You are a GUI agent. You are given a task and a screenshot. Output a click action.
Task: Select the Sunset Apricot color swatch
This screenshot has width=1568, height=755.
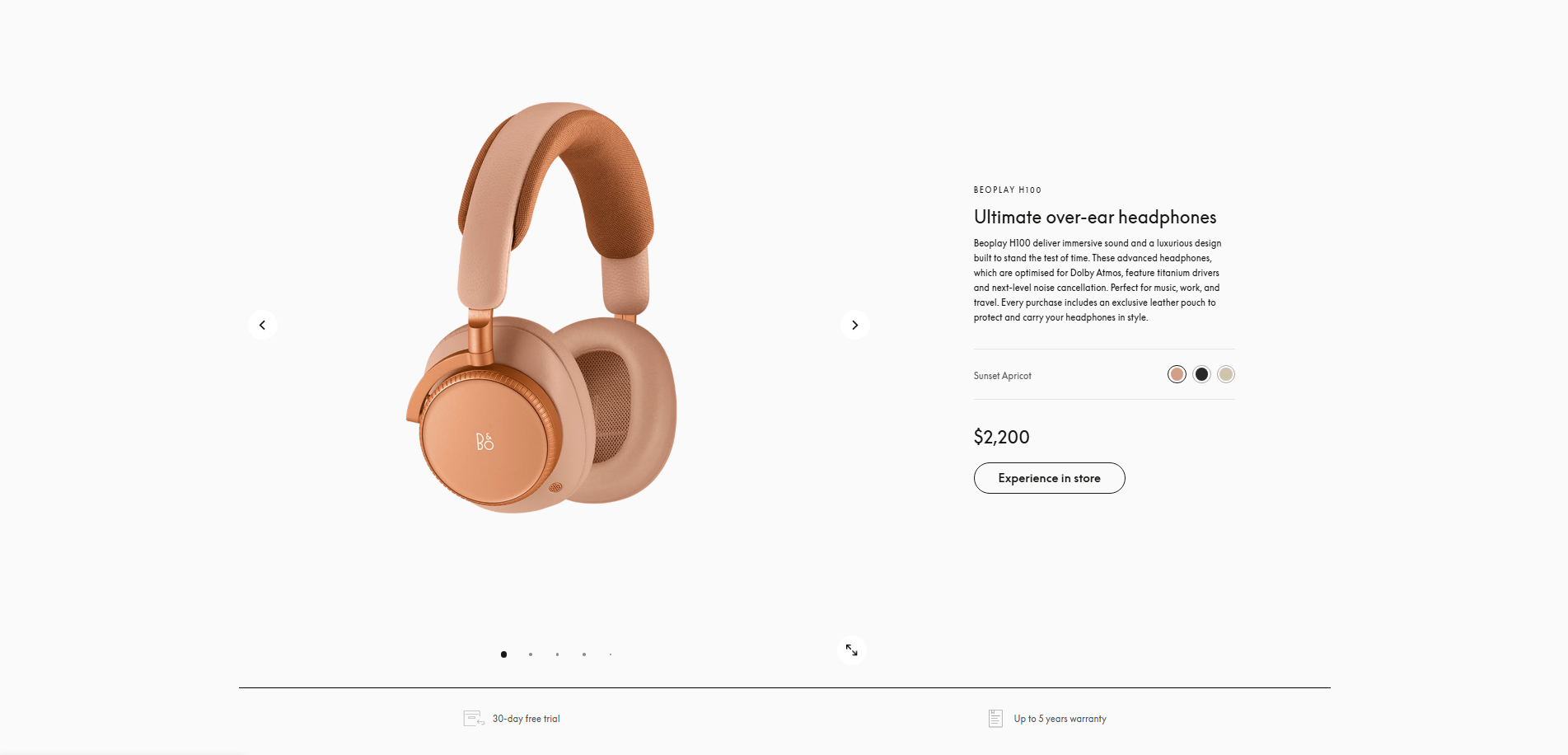(x=1177, y=374)
